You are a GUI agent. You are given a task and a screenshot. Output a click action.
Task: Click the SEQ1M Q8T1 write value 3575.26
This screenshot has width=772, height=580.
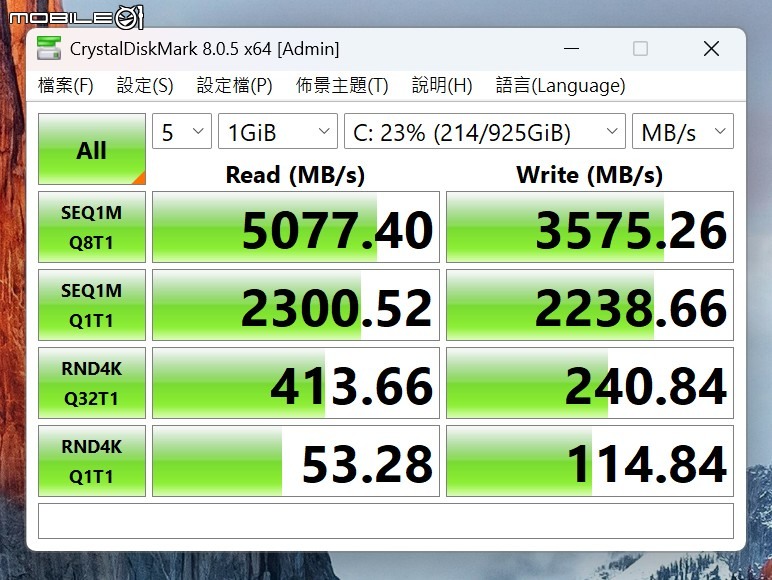pos(590,227)
